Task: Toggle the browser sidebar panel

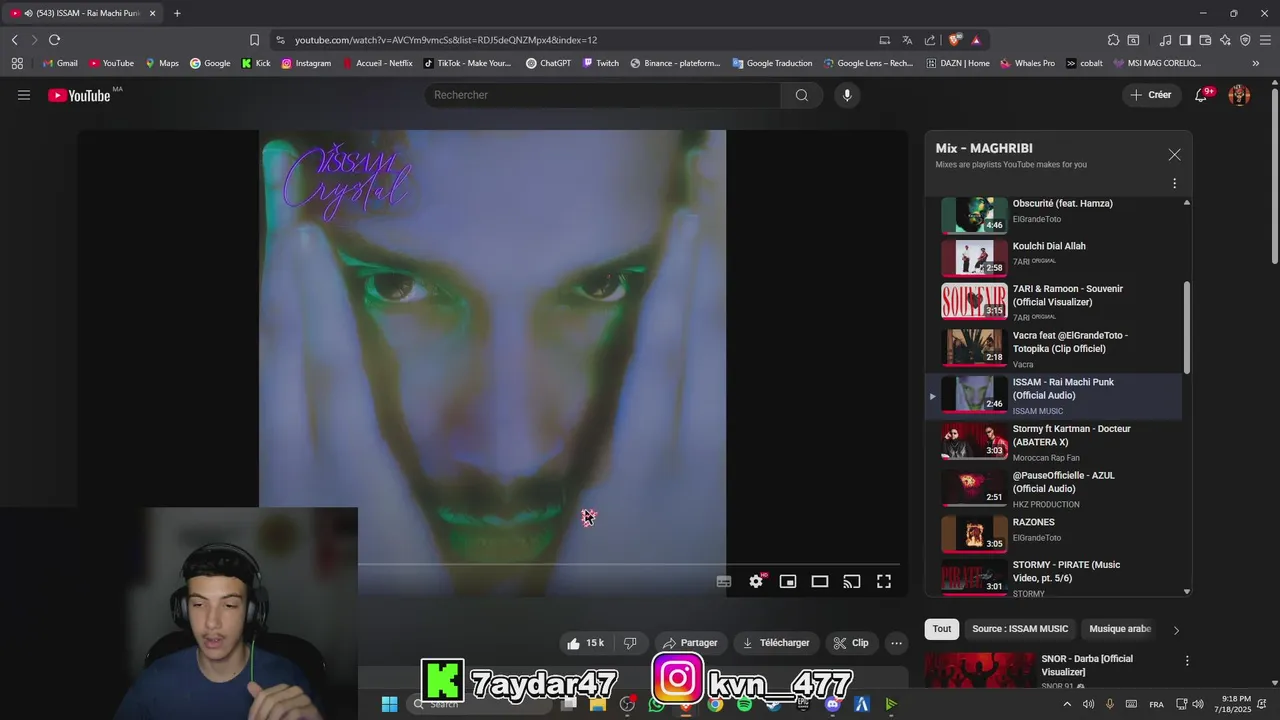Action: [x=1185, y=40]
